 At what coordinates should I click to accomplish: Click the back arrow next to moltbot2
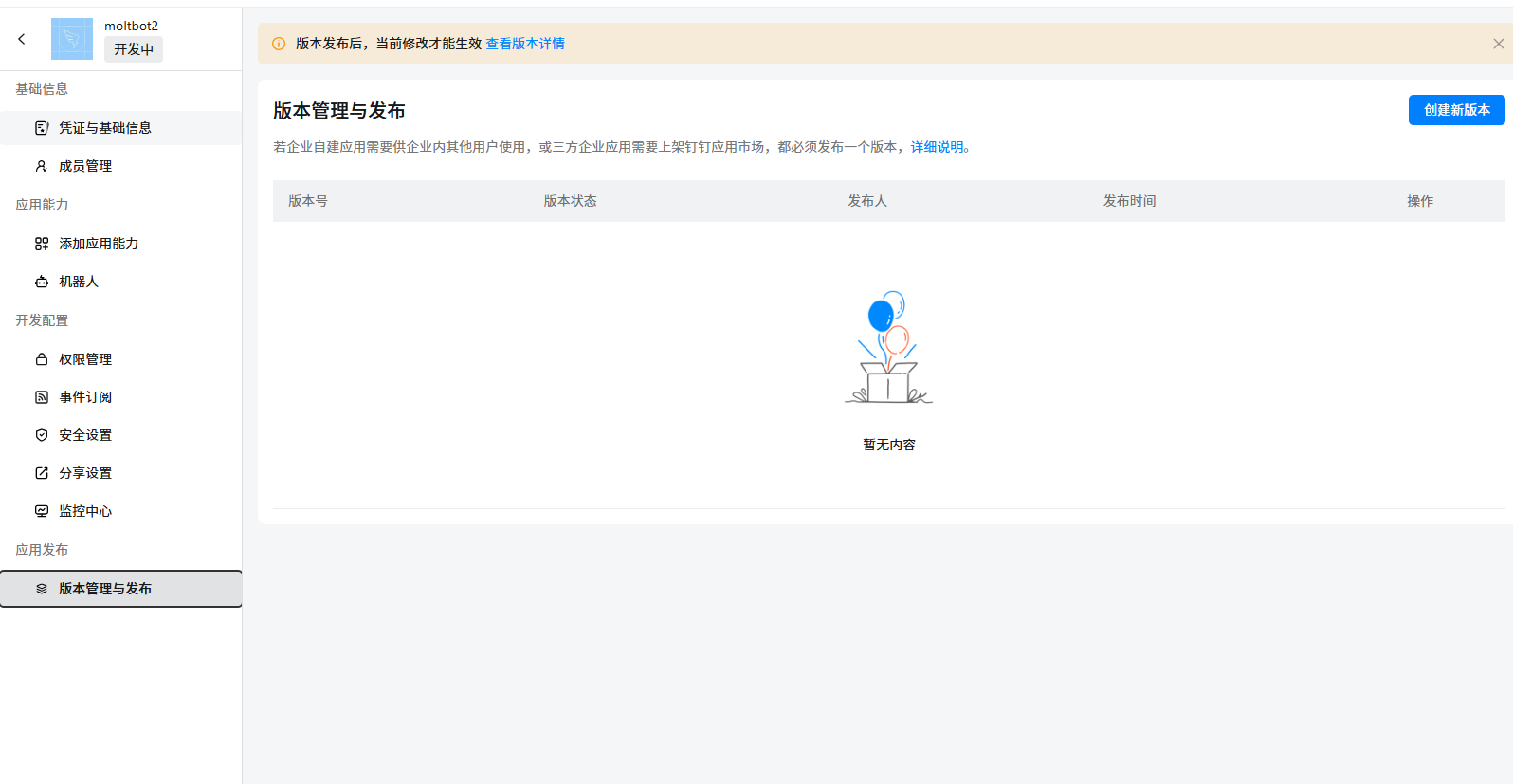[22, 39]
